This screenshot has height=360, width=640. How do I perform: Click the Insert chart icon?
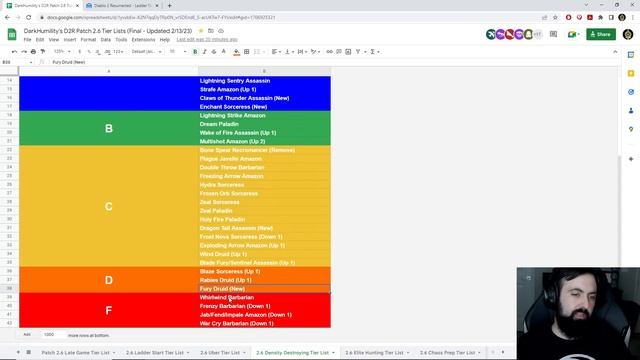[x=348, y=52]
